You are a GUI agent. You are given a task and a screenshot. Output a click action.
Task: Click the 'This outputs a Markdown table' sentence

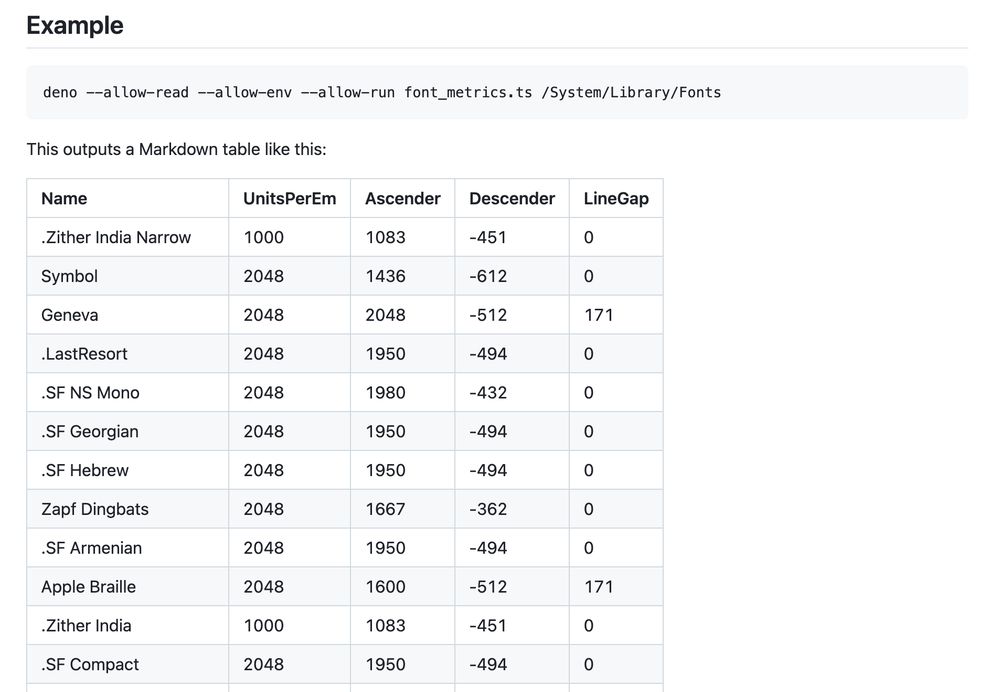click(176, 149)
